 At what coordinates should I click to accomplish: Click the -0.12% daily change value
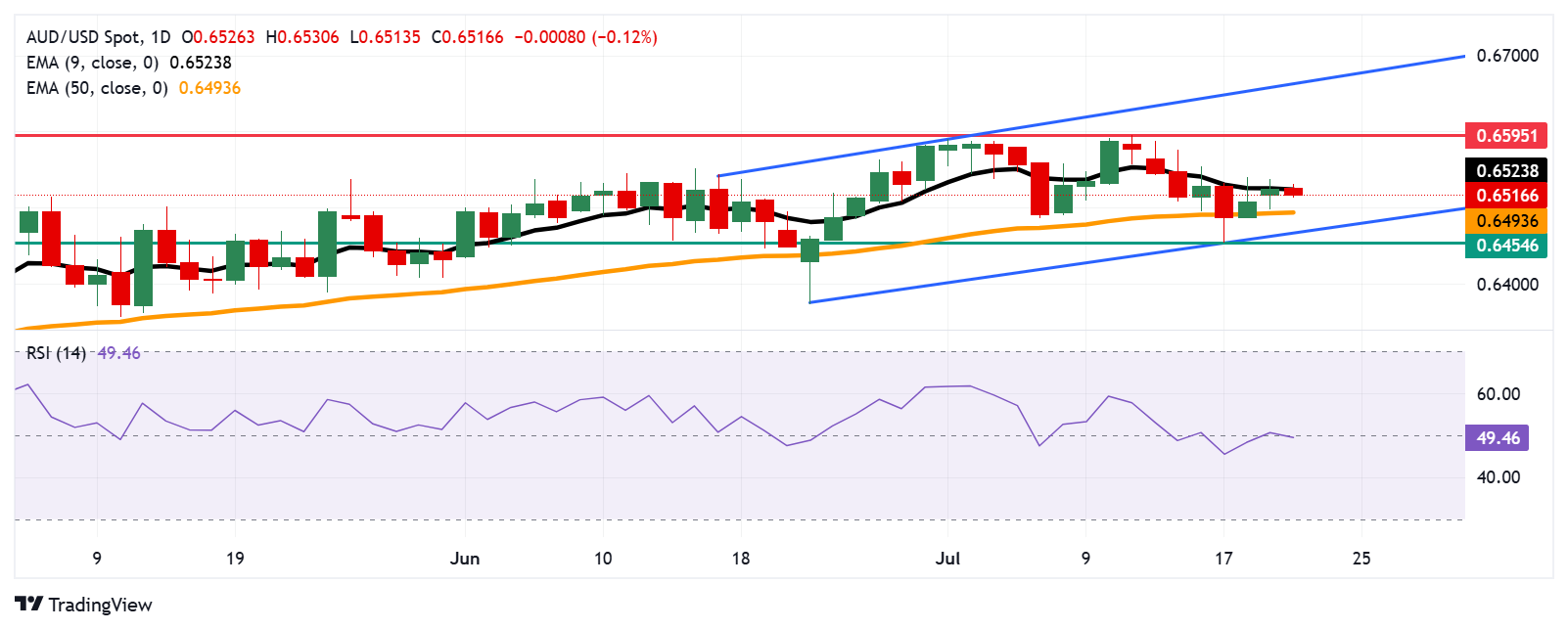point(625,37)
